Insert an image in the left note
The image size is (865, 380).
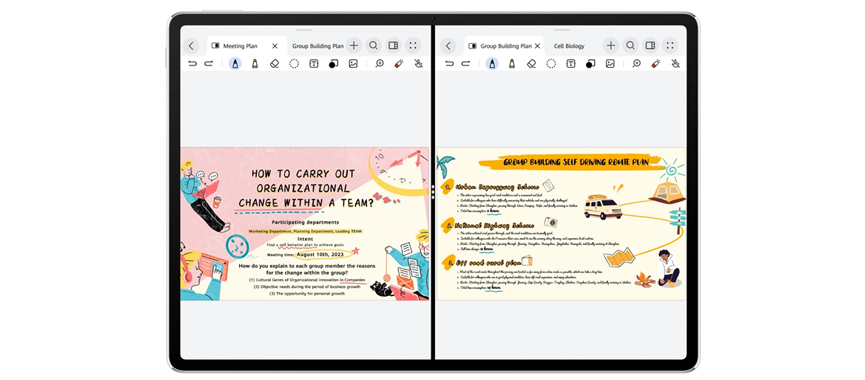point(353,63)
